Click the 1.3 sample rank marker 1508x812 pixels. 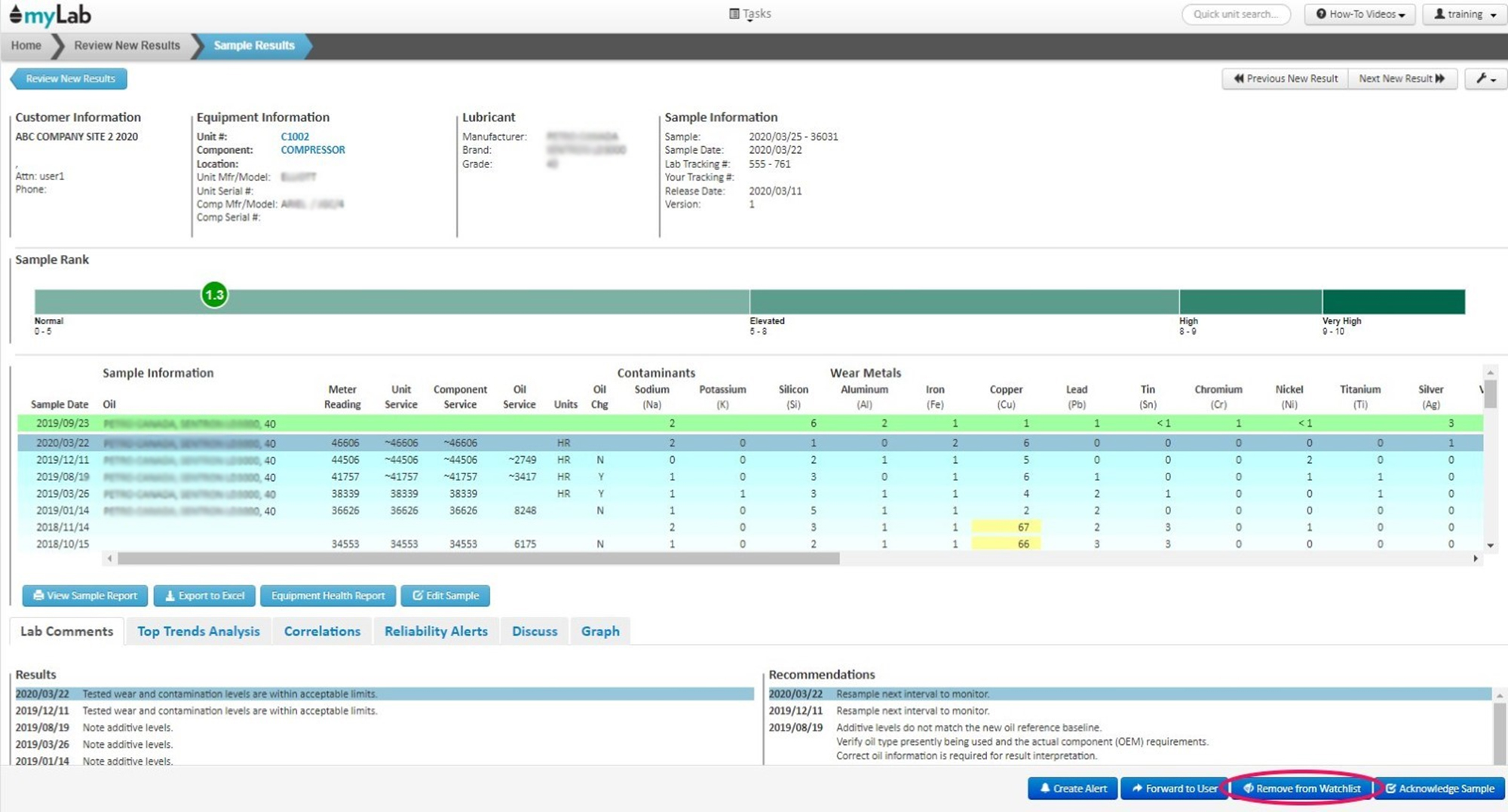[x=215, y=295]
